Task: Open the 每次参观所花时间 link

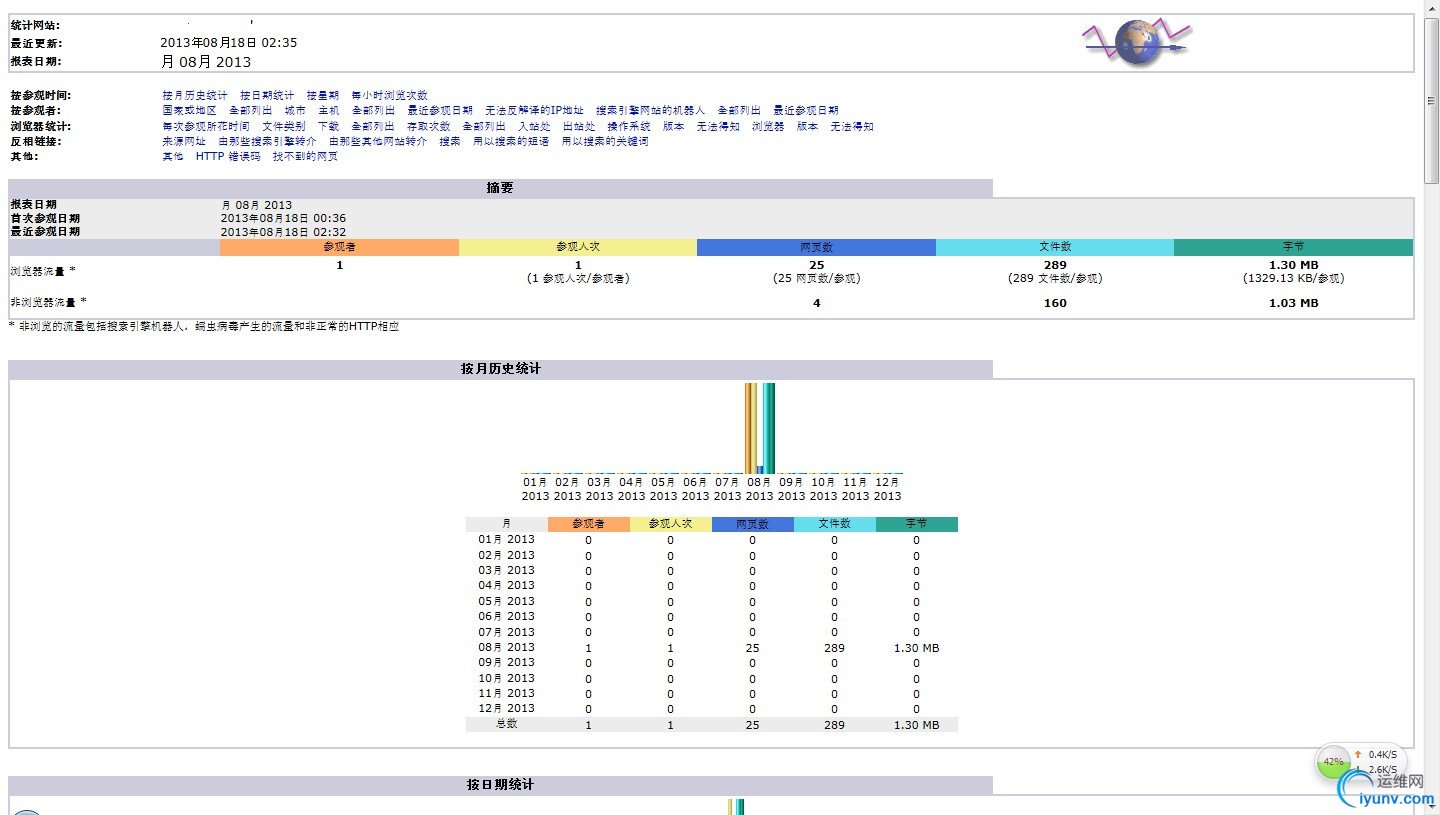Action: [206, 127]
